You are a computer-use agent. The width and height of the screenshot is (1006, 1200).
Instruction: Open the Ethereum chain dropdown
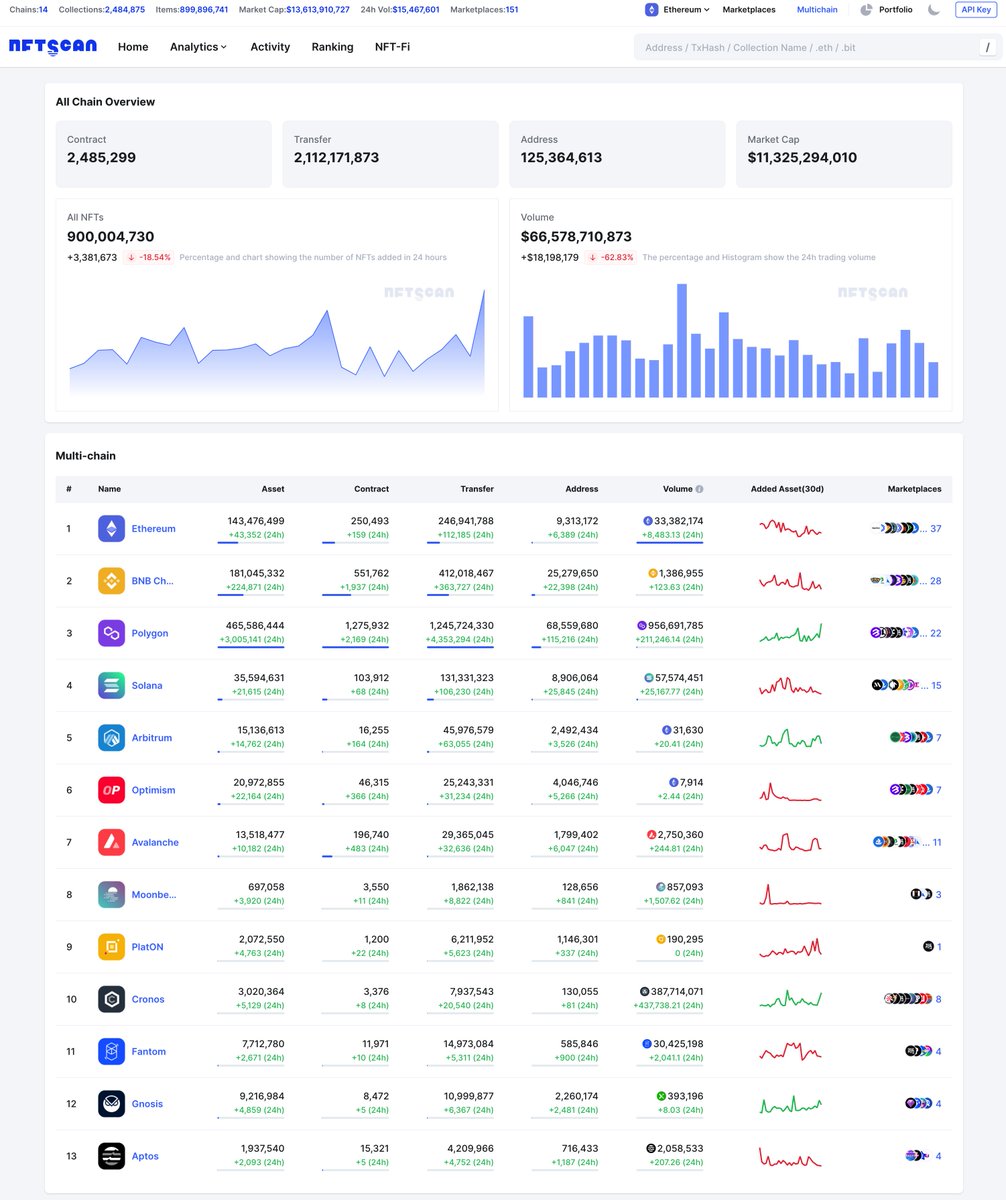pos(678,10)
